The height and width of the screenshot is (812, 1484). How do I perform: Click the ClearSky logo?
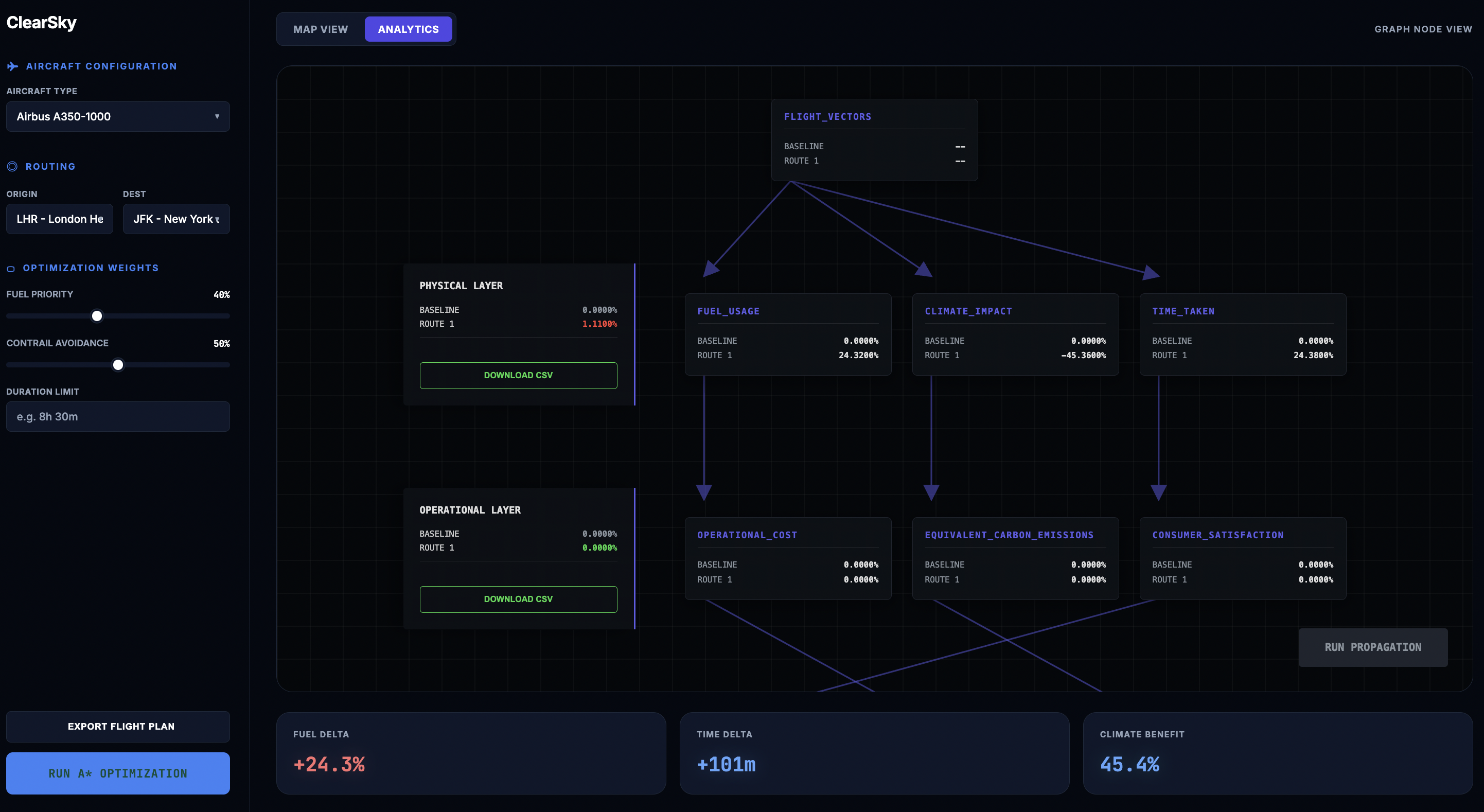tap(42, 23)
